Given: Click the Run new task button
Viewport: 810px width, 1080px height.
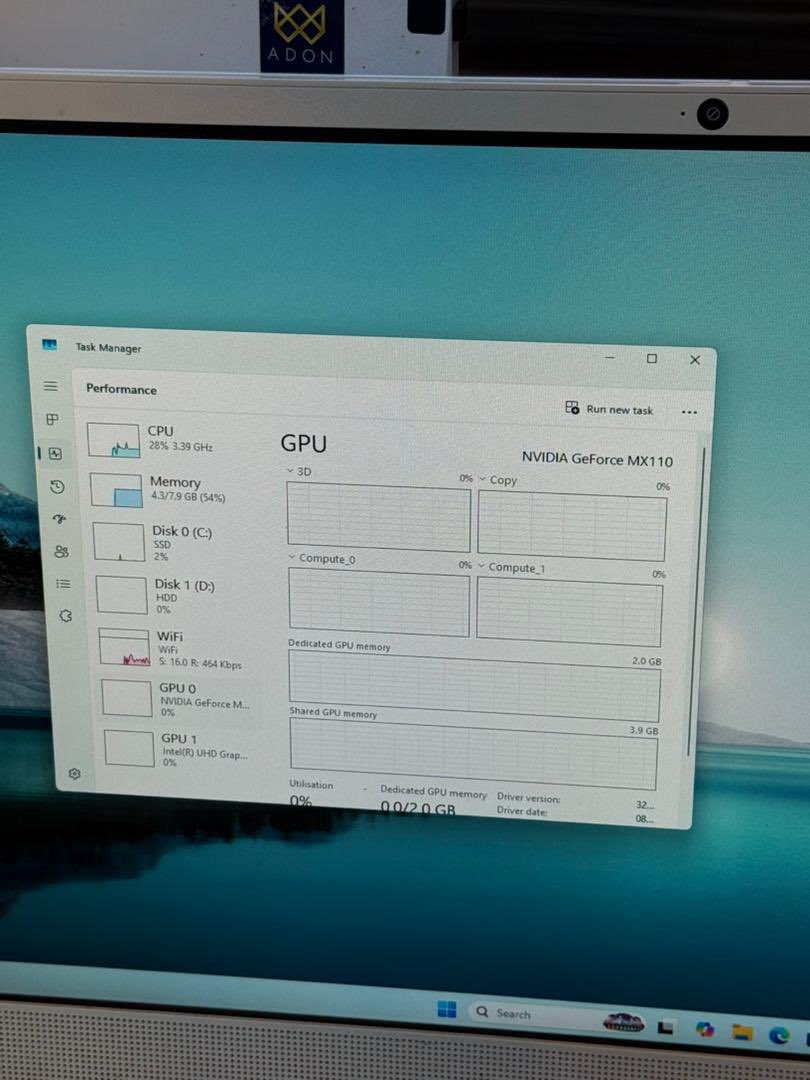Looking at the screenshot, I should pos(609,408).
